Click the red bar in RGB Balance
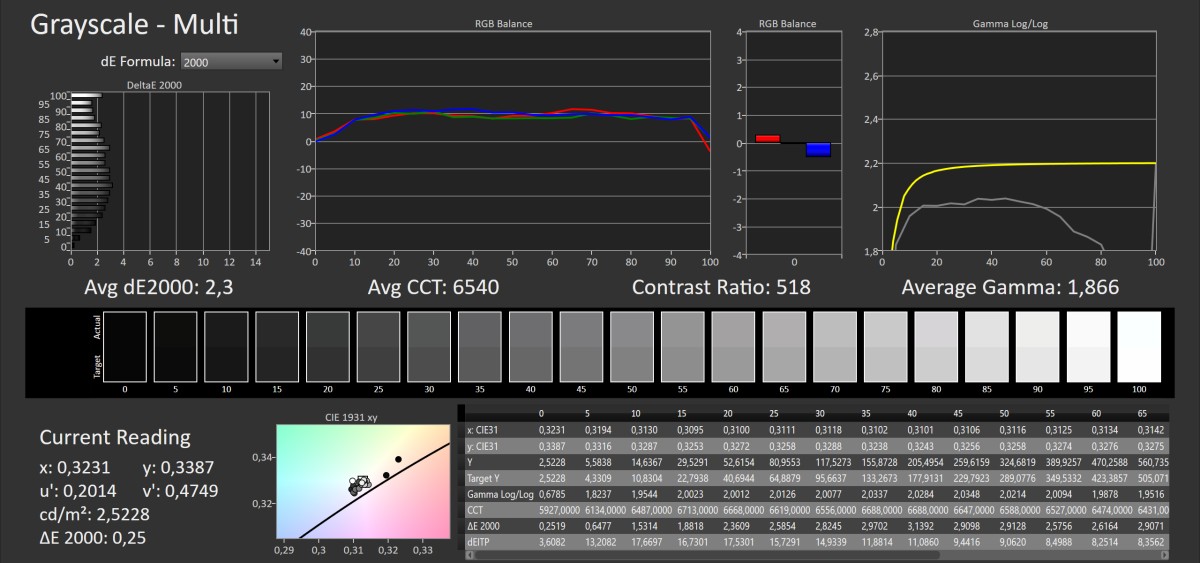 click(x=767, y=139)
